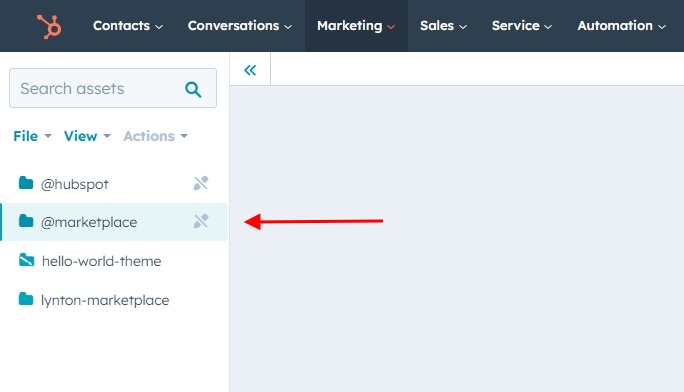
Task: Select the hello-world-theme label
Action: (x=102, y=261)
